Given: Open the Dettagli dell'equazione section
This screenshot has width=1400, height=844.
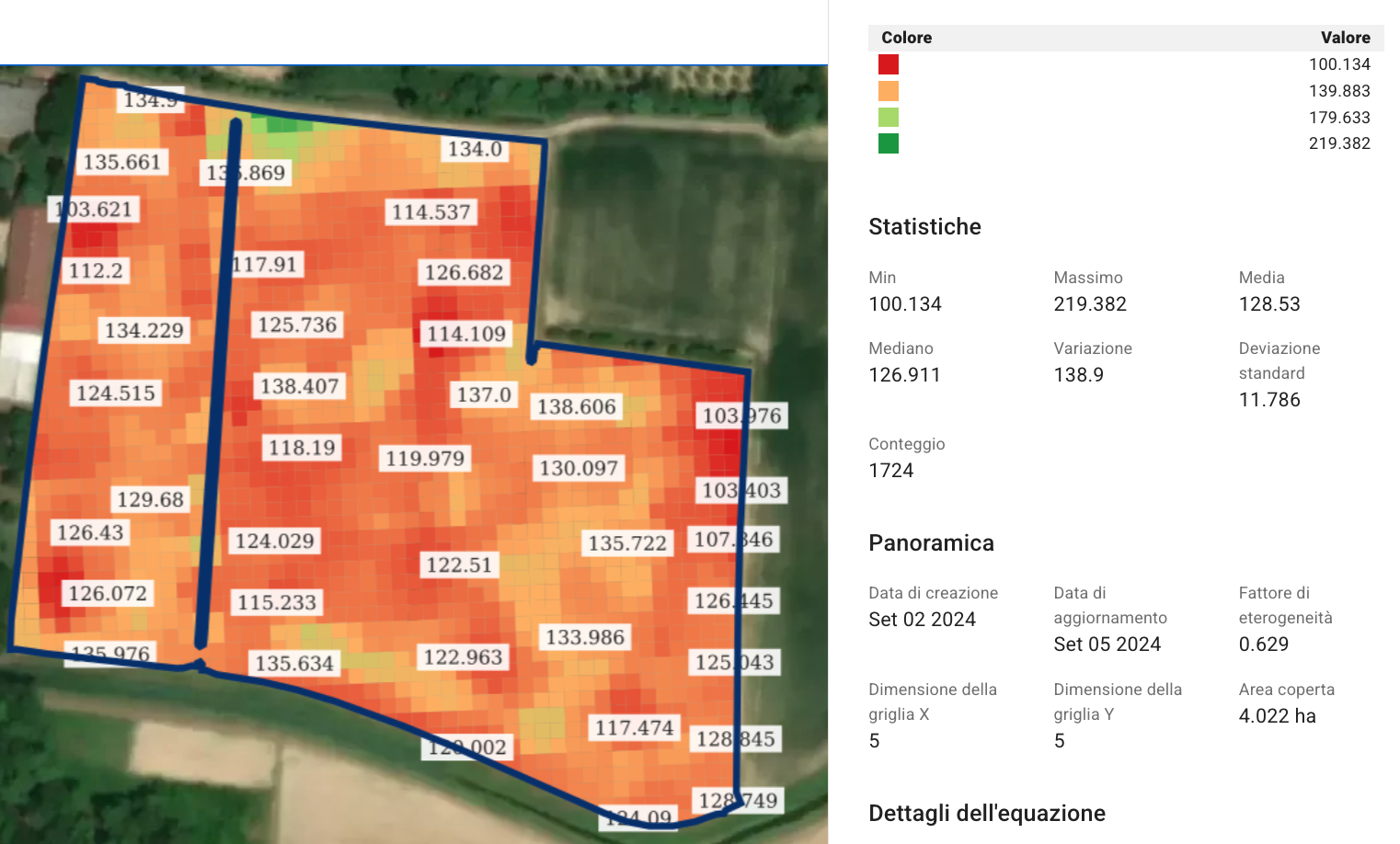Looking at the screenshot, I should (x=986, y=814).
